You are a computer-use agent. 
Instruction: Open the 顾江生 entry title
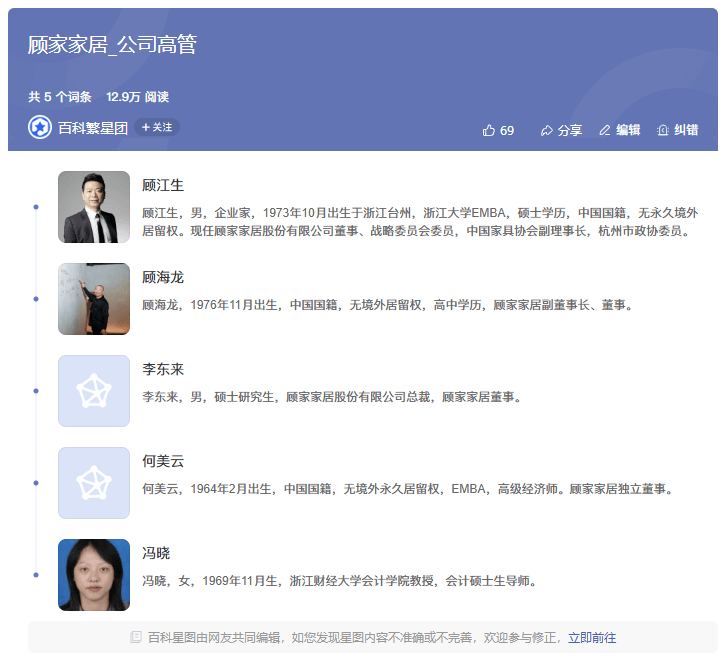click(163, 185)
